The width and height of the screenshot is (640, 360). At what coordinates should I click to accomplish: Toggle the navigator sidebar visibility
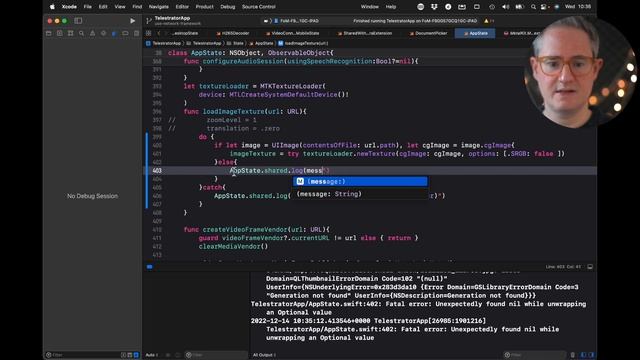click(78, 20)
